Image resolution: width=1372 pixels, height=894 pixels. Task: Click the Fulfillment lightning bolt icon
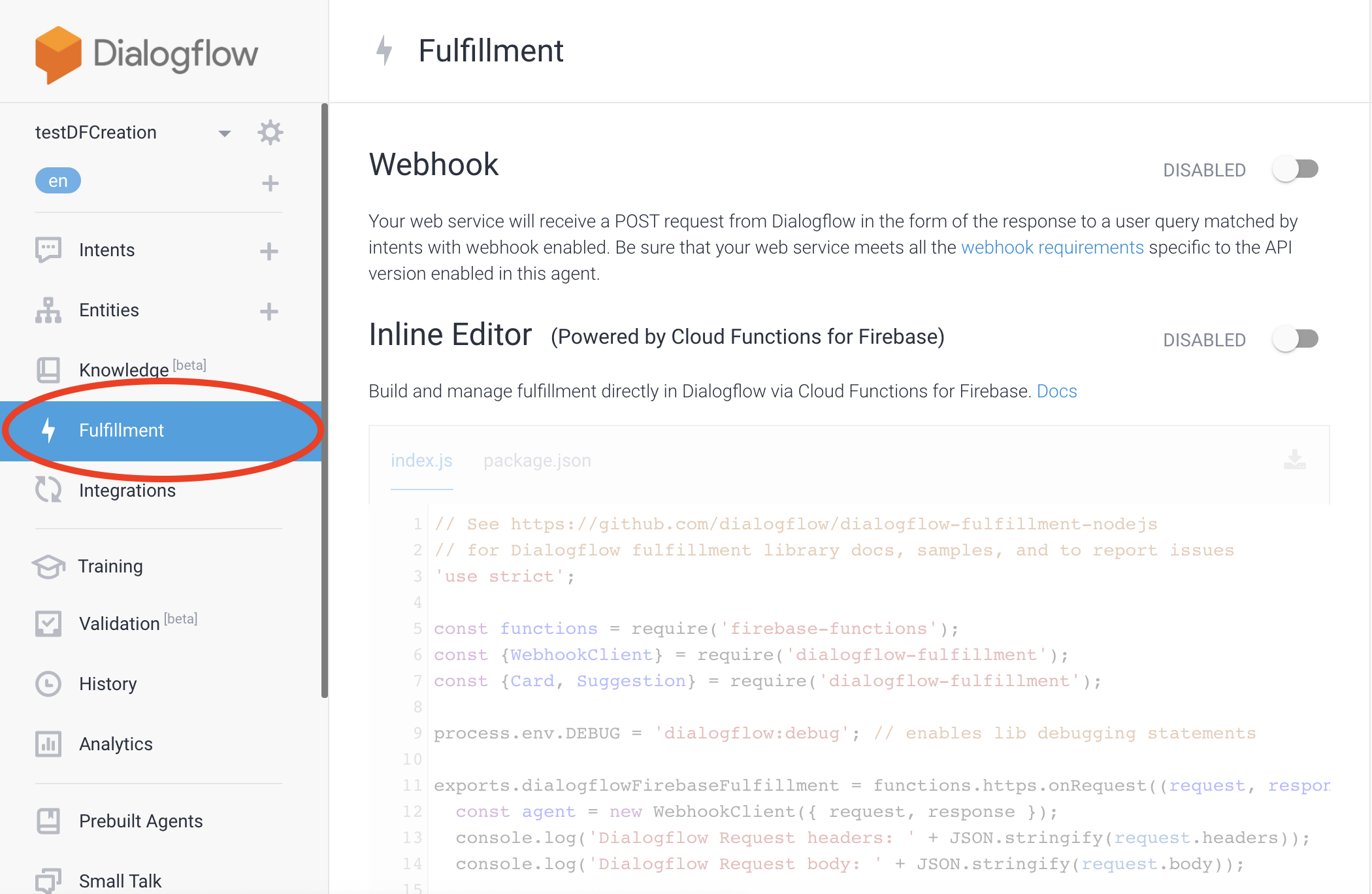48,430
